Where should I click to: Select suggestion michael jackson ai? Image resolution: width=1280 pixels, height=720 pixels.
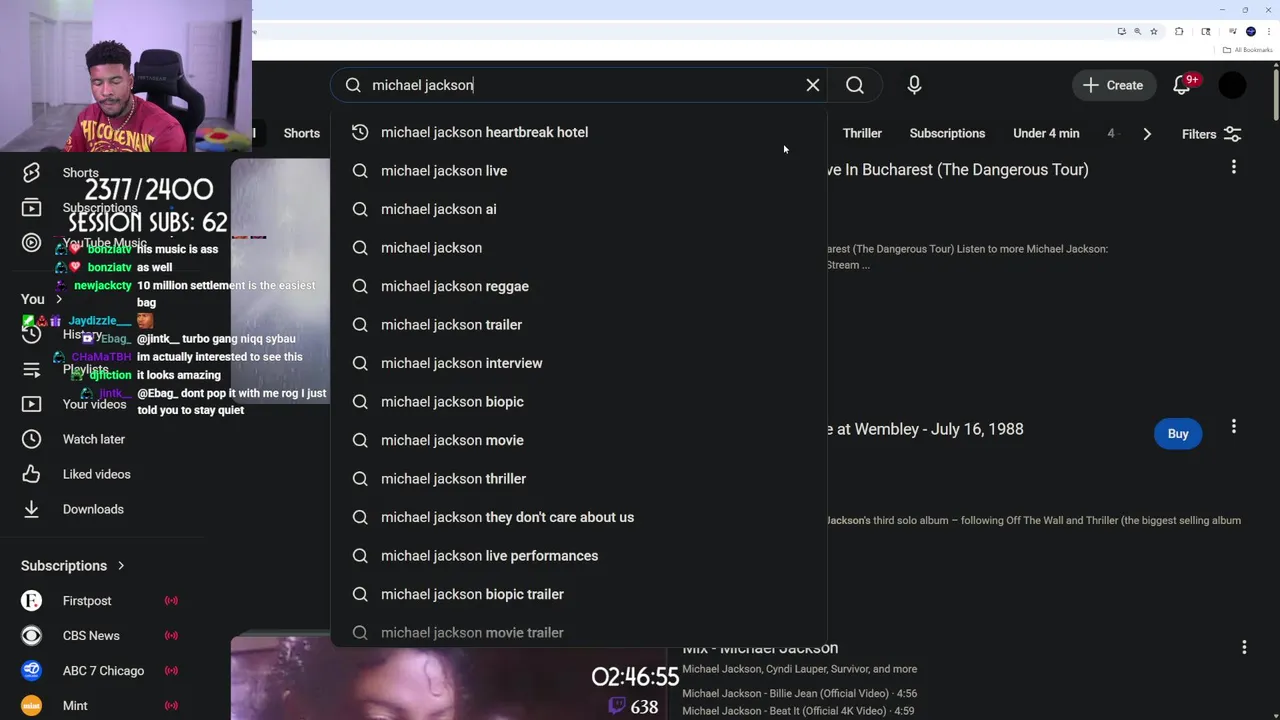pyautogui.click(x=578, y=209)
